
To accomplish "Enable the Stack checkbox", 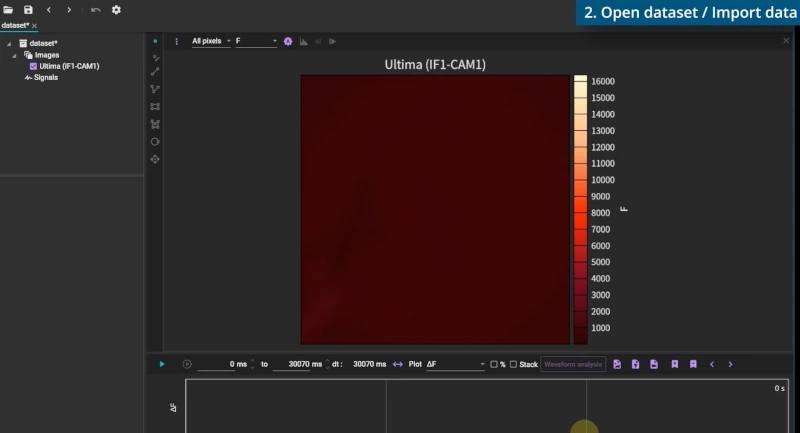I will point(513,364).
